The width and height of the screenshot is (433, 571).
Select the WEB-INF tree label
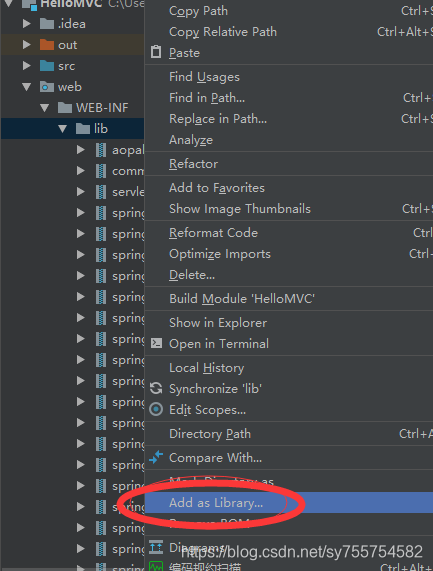[102, 108]
